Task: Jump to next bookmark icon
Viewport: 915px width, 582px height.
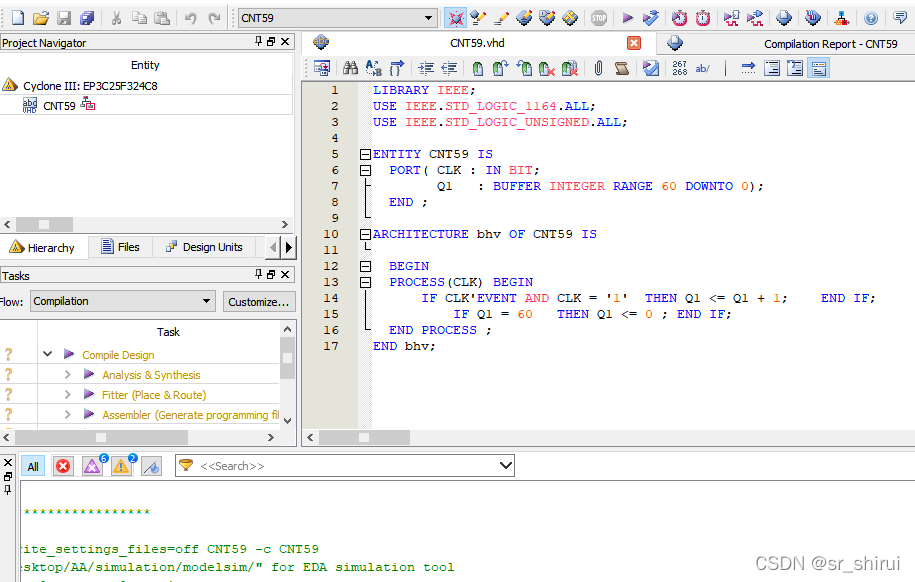Action: [x=500, y=68]
